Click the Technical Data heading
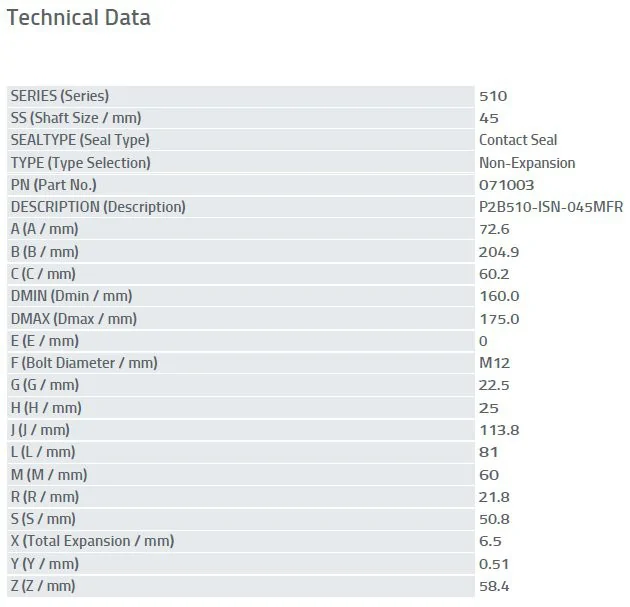 78,18
